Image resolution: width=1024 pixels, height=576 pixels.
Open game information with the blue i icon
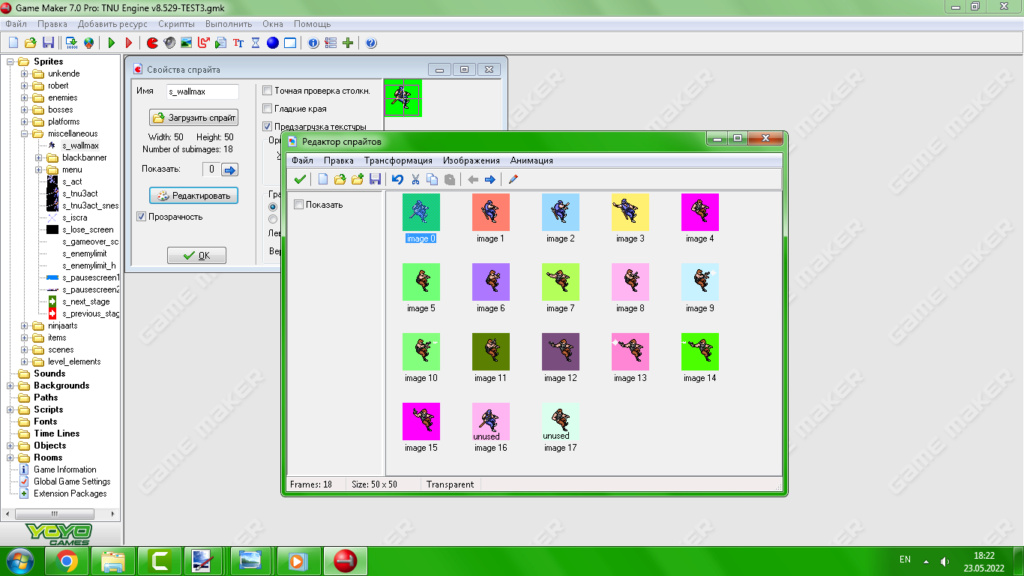pyautogui.click(x=313, y=43)
